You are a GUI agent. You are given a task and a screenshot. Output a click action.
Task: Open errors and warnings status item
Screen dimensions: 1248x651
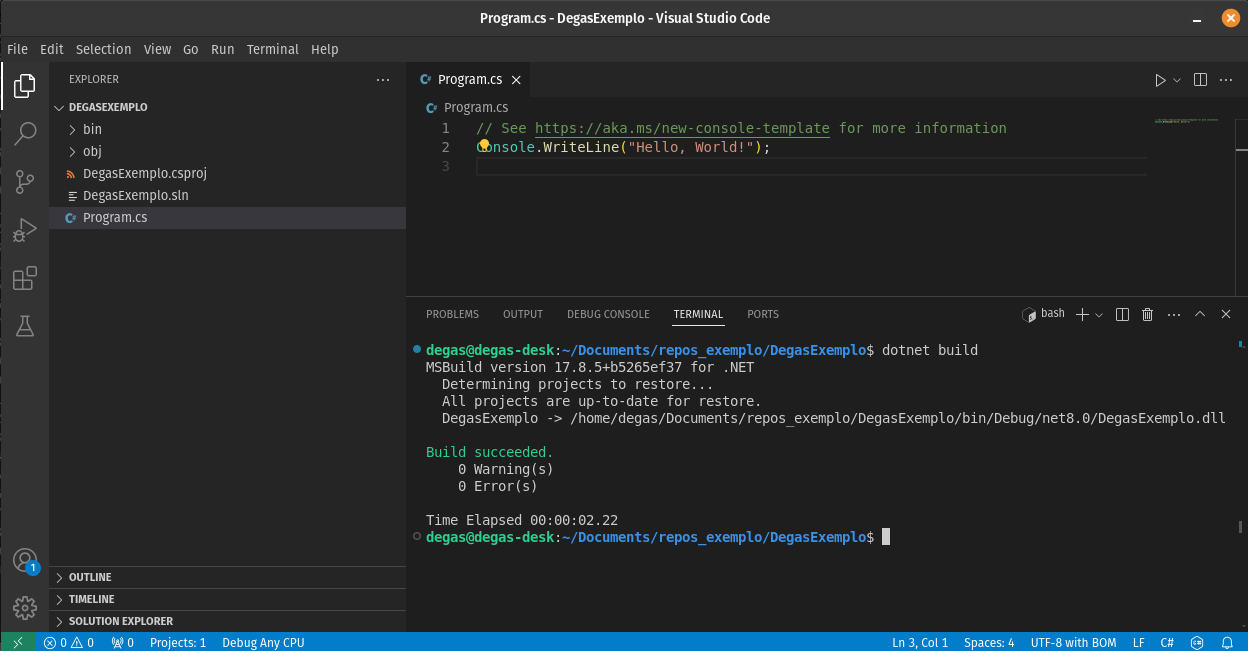[x=68, y=642]
